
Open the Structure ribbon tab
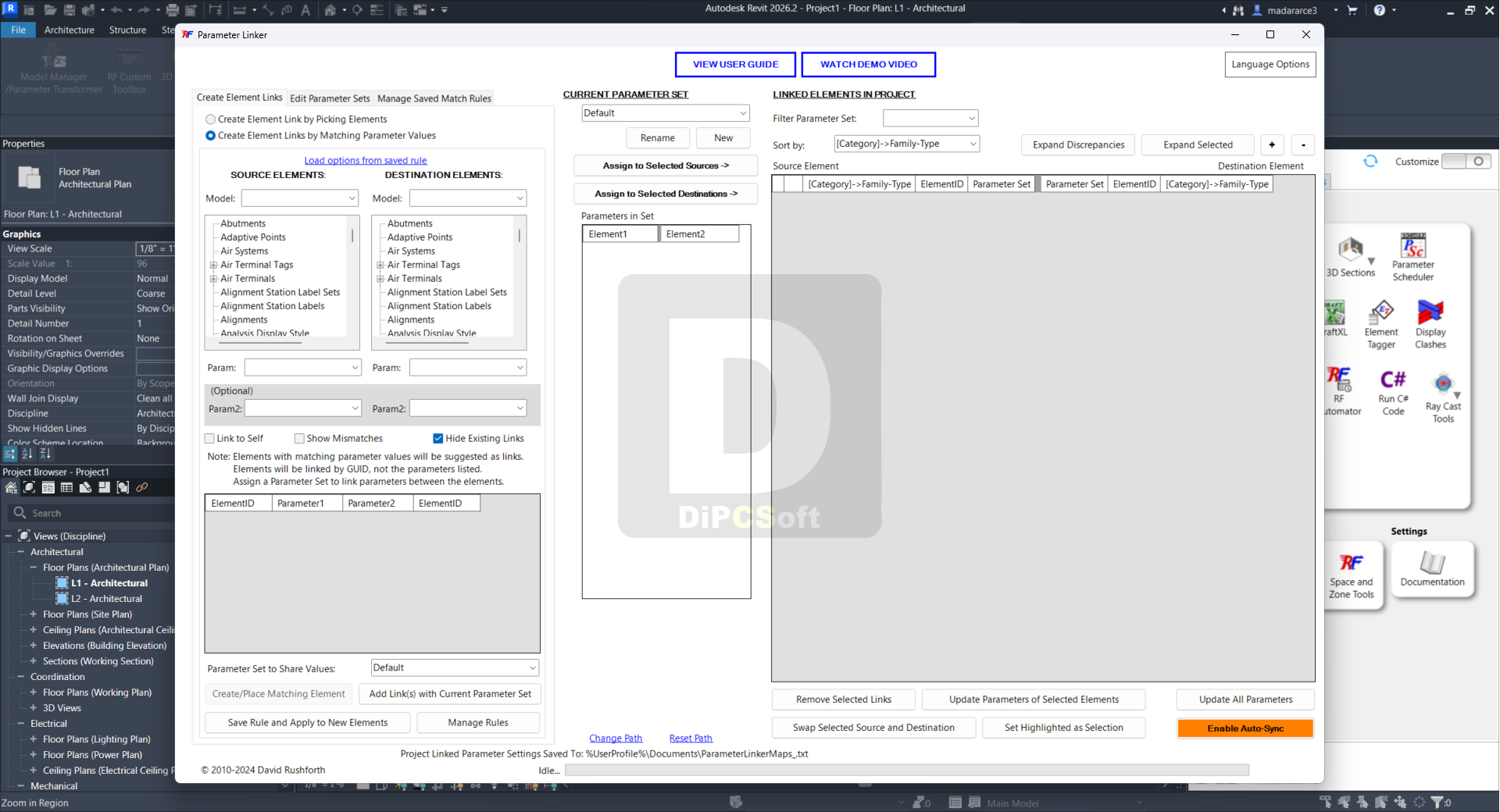click(127, 30)
